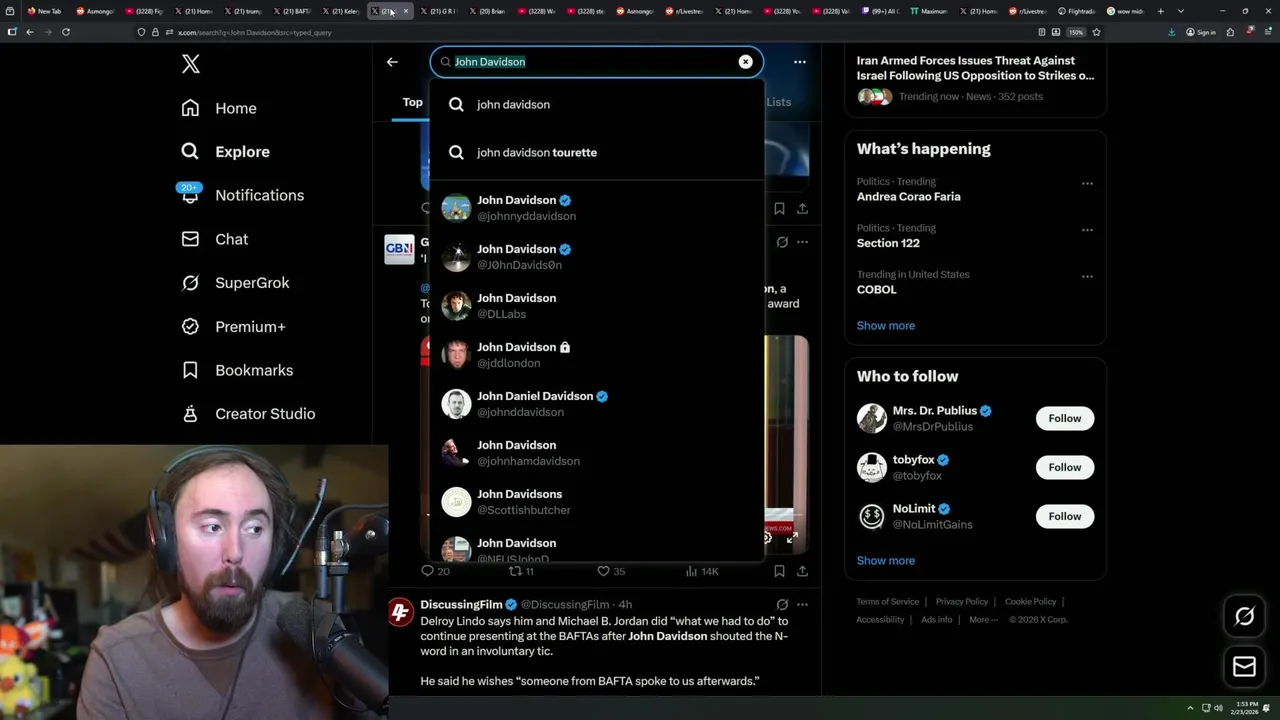Open SuperGrok icon in sidebar
The width and height of the screenshot is (1280, 720).
(x=190, y=283)
